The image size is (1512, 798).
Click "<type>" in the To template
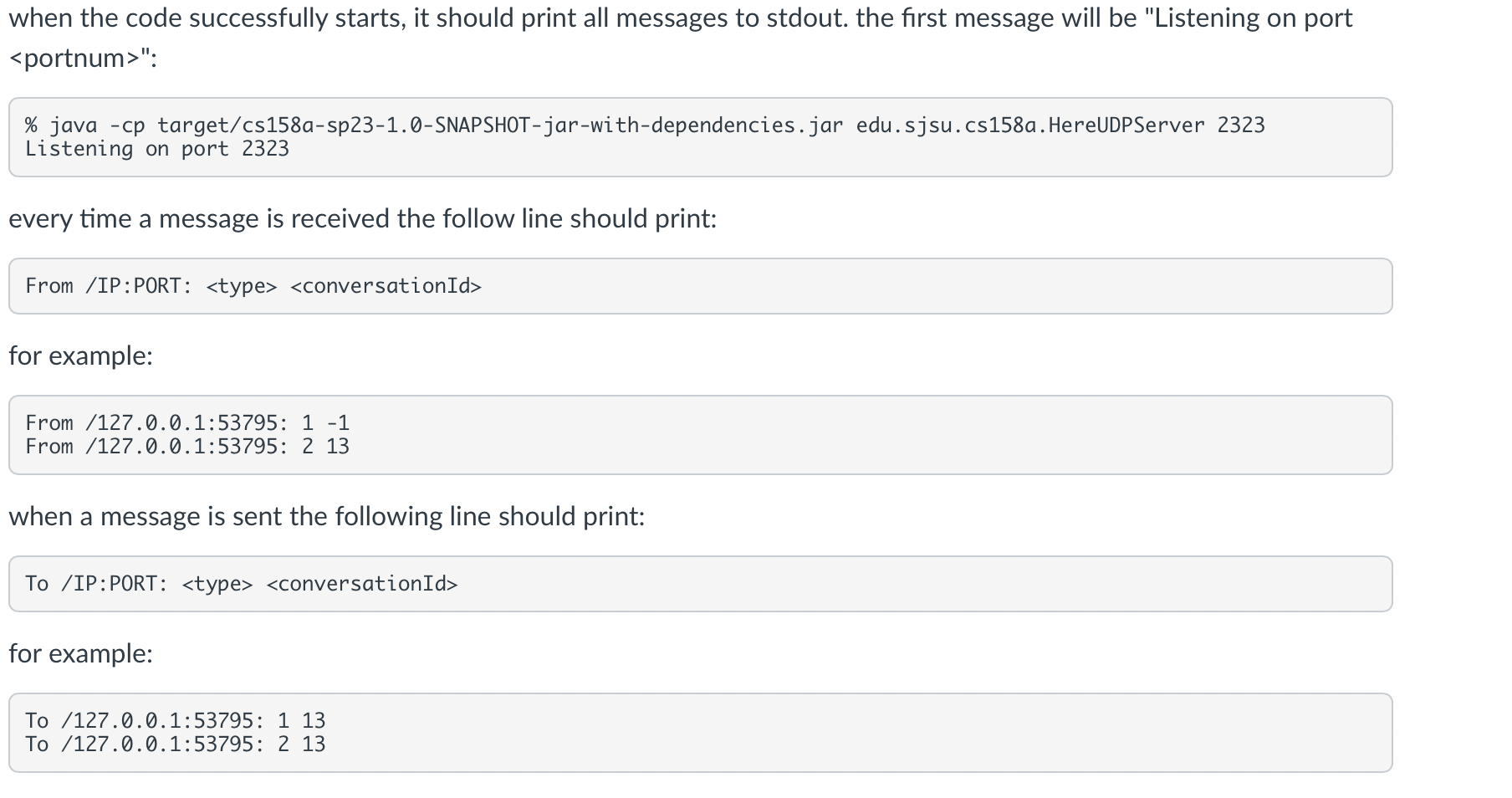click(x=217, y=584)
